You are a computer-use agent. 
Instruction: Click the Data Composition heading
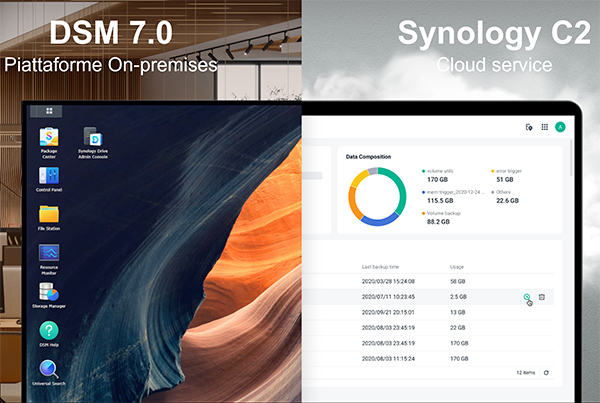click(368, 157)
